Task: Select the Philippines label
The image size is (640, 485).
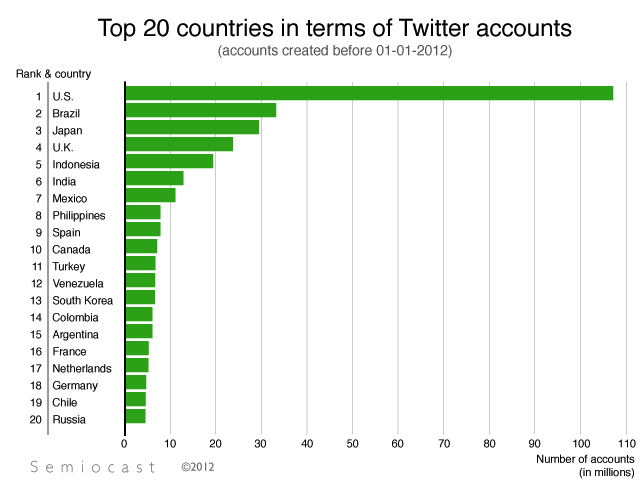Action: click(x=78, y=215)
